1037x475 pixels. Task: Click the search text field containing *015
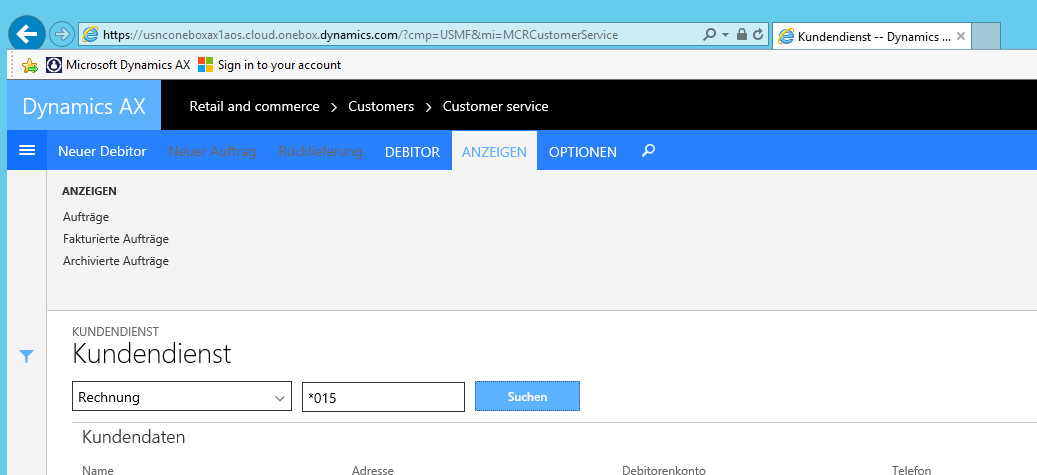pyautogui.click(x=383, y=397)
